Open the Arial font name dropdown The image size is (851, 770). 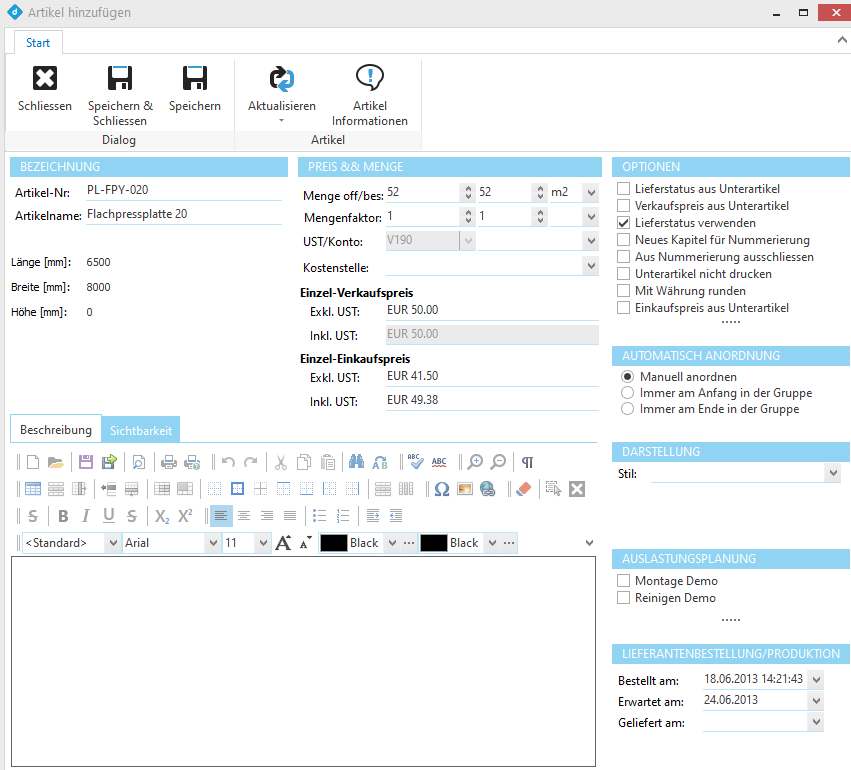point(212,543)
